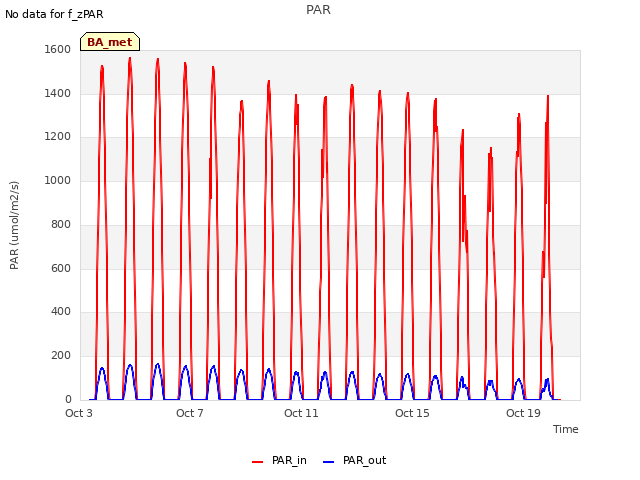Toggle the PAR_out legend entry
640x480 pixels.
click(x=354, y=460)
